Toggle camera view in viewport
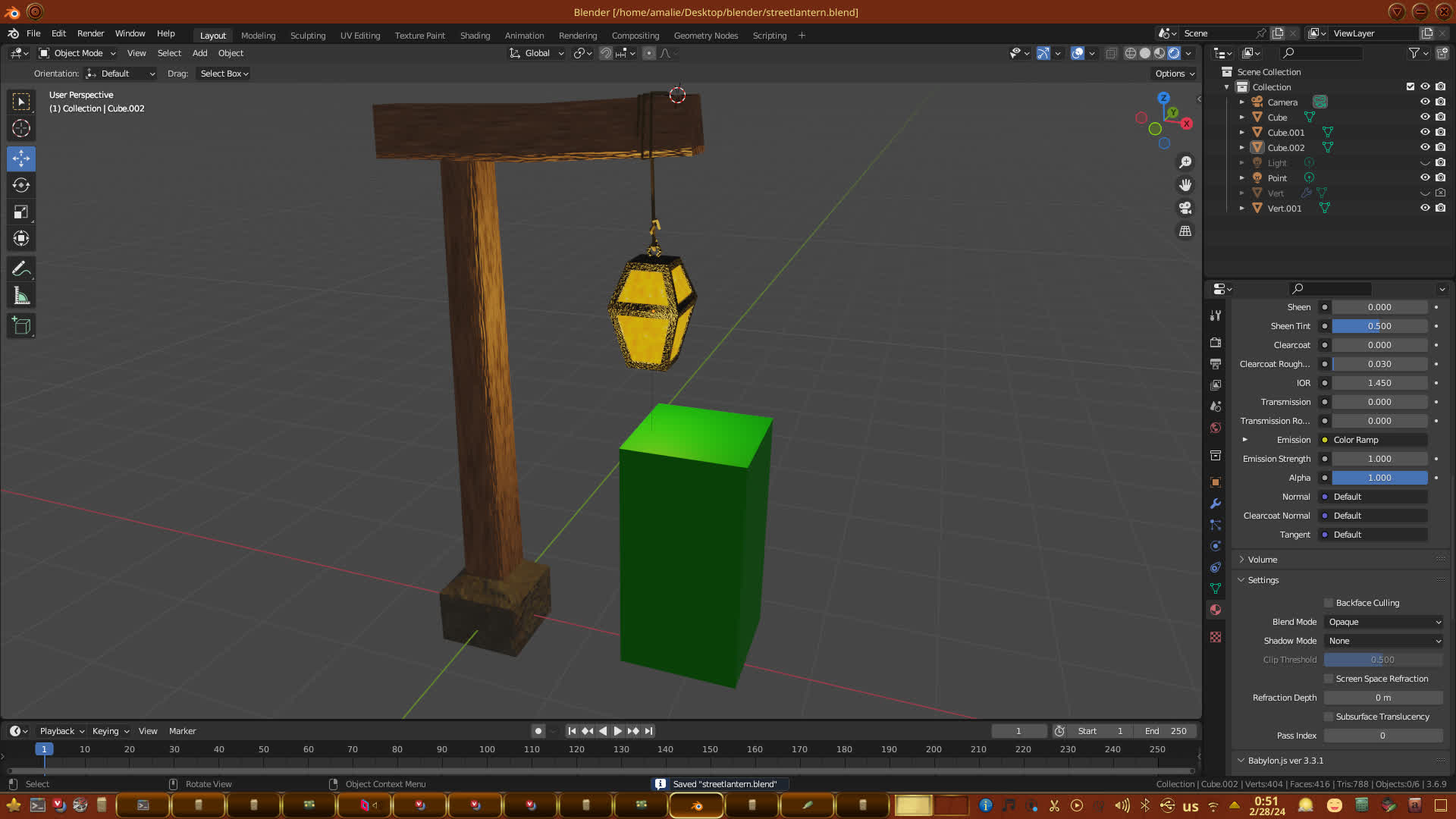 pyautogui.click(x=1185, y=208)
